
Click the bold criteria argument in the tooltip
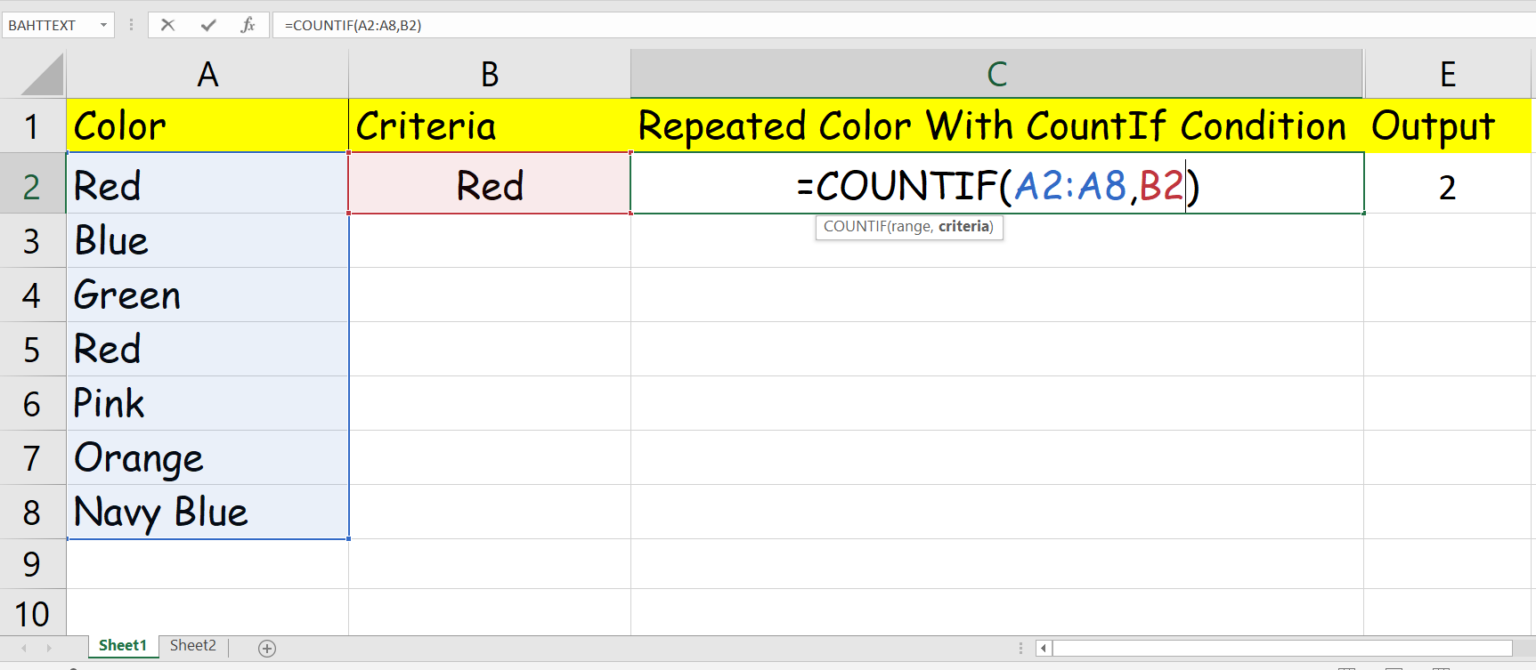click(964, 227)
